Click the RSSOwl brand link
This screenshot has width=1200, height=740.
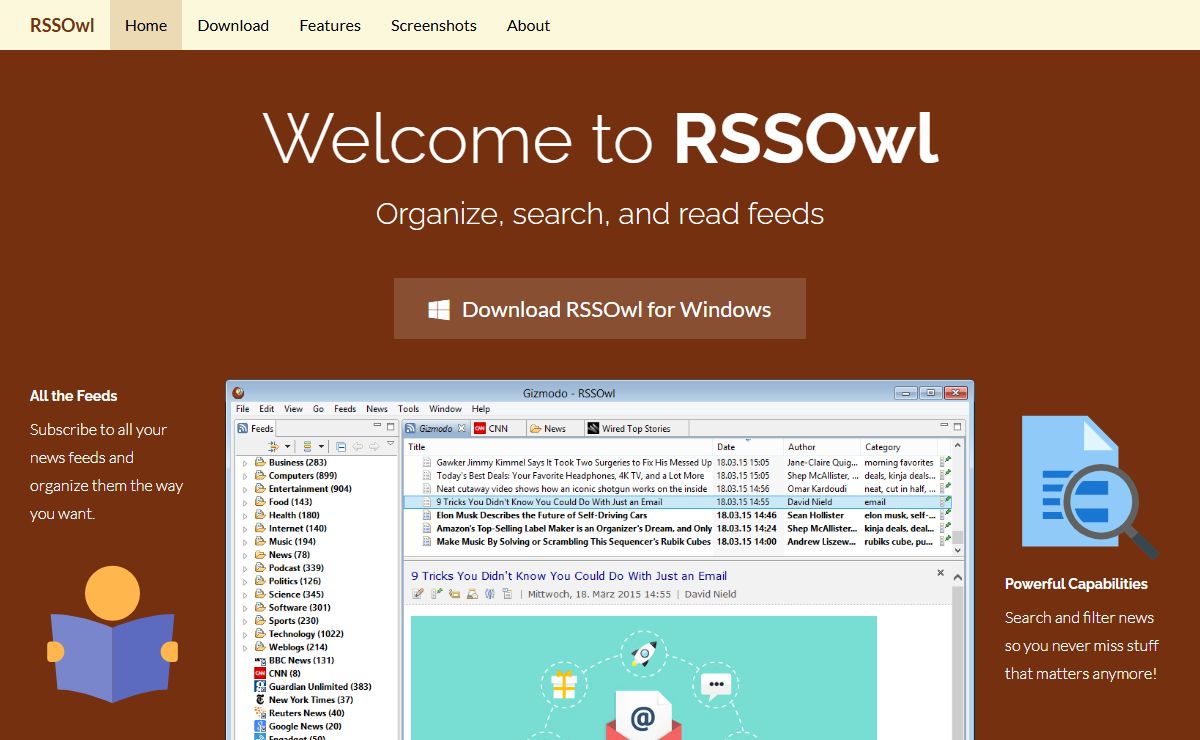point(62,25)
